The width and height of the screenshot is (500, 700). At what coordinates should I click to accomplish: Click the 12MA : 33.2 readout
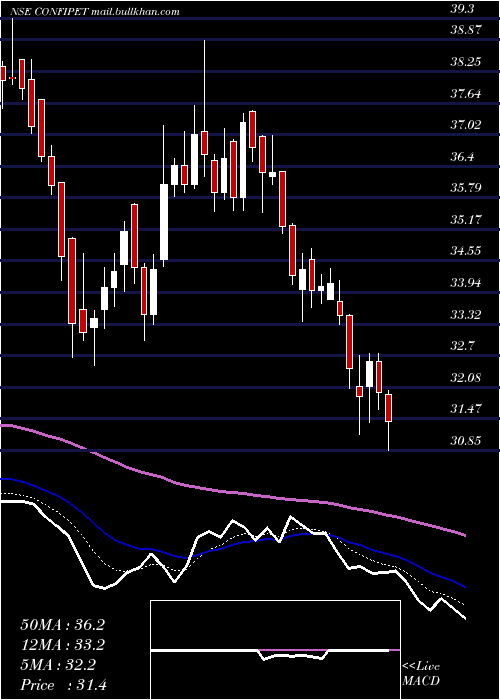pyautogui.click(x=63, y=645)
